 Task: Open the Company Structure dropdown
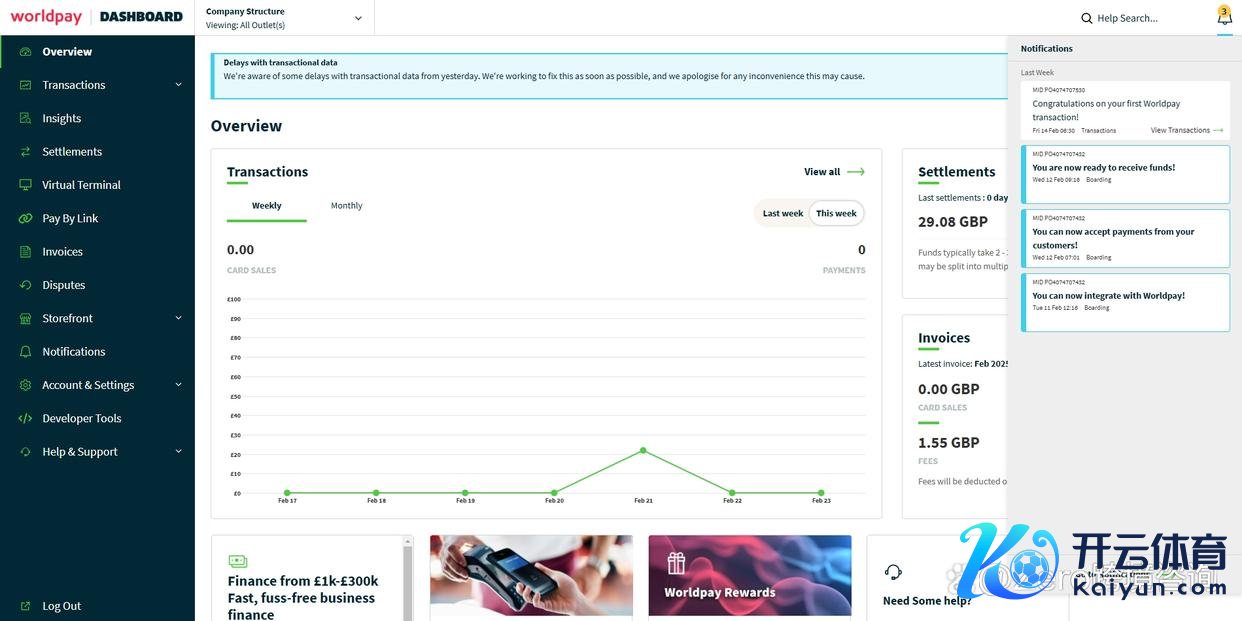pyautogui.click(x=358, y=18)
